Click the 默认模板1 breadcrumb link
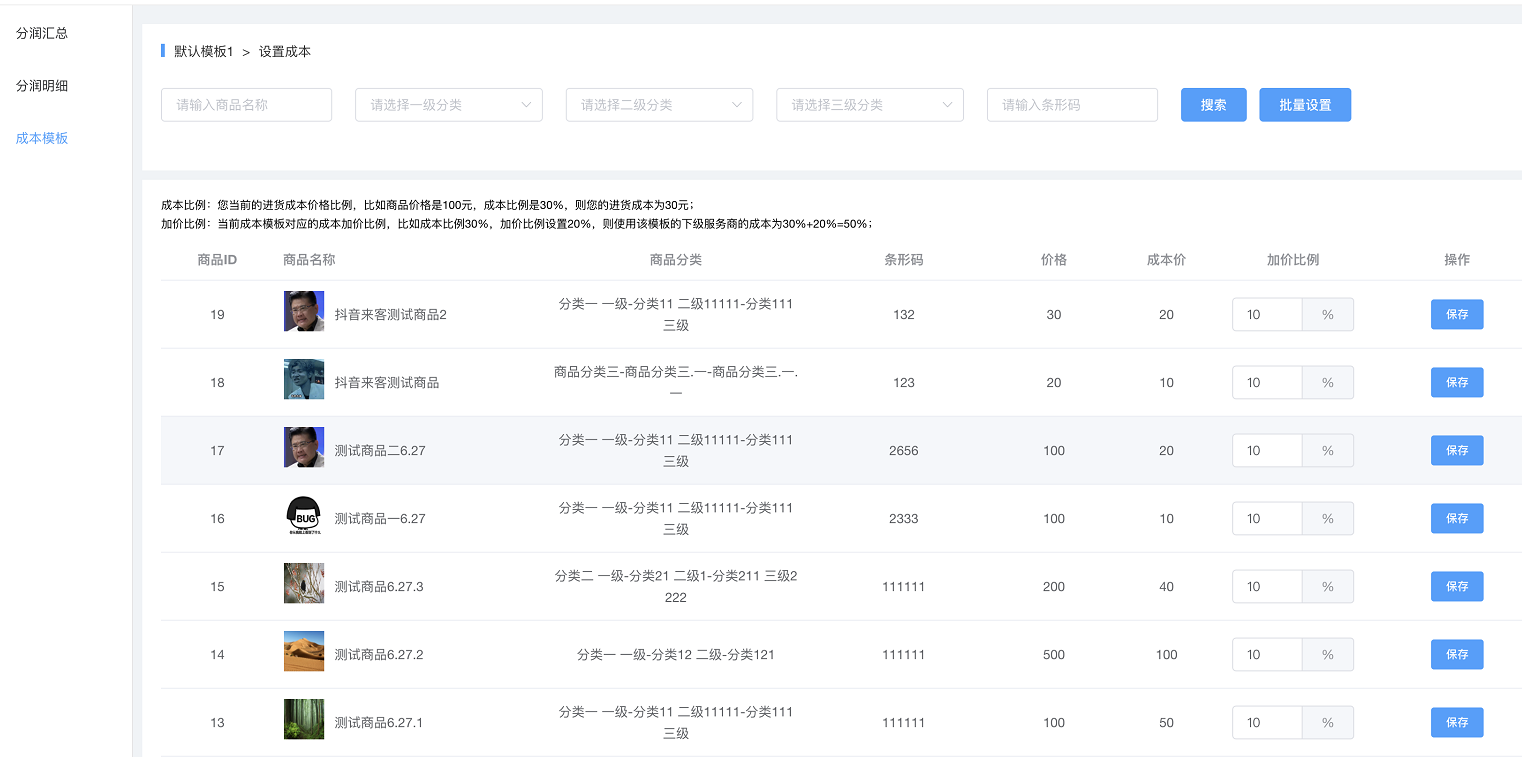The image size is (1522, 757). [203, 51]
